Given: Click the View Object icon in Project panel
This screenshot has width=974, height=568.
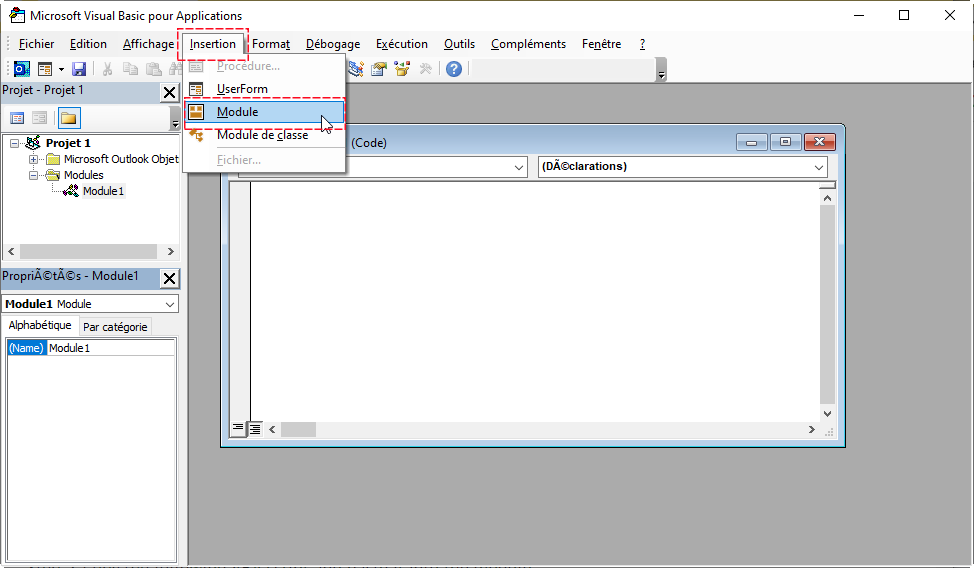Looking at the screenshot, I should [x=40, y=118].
